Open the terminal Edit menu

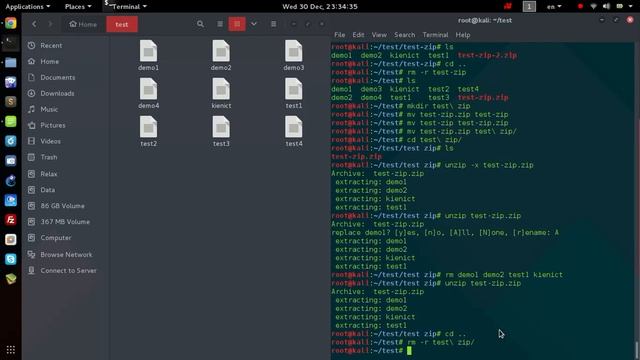point(358,35)
